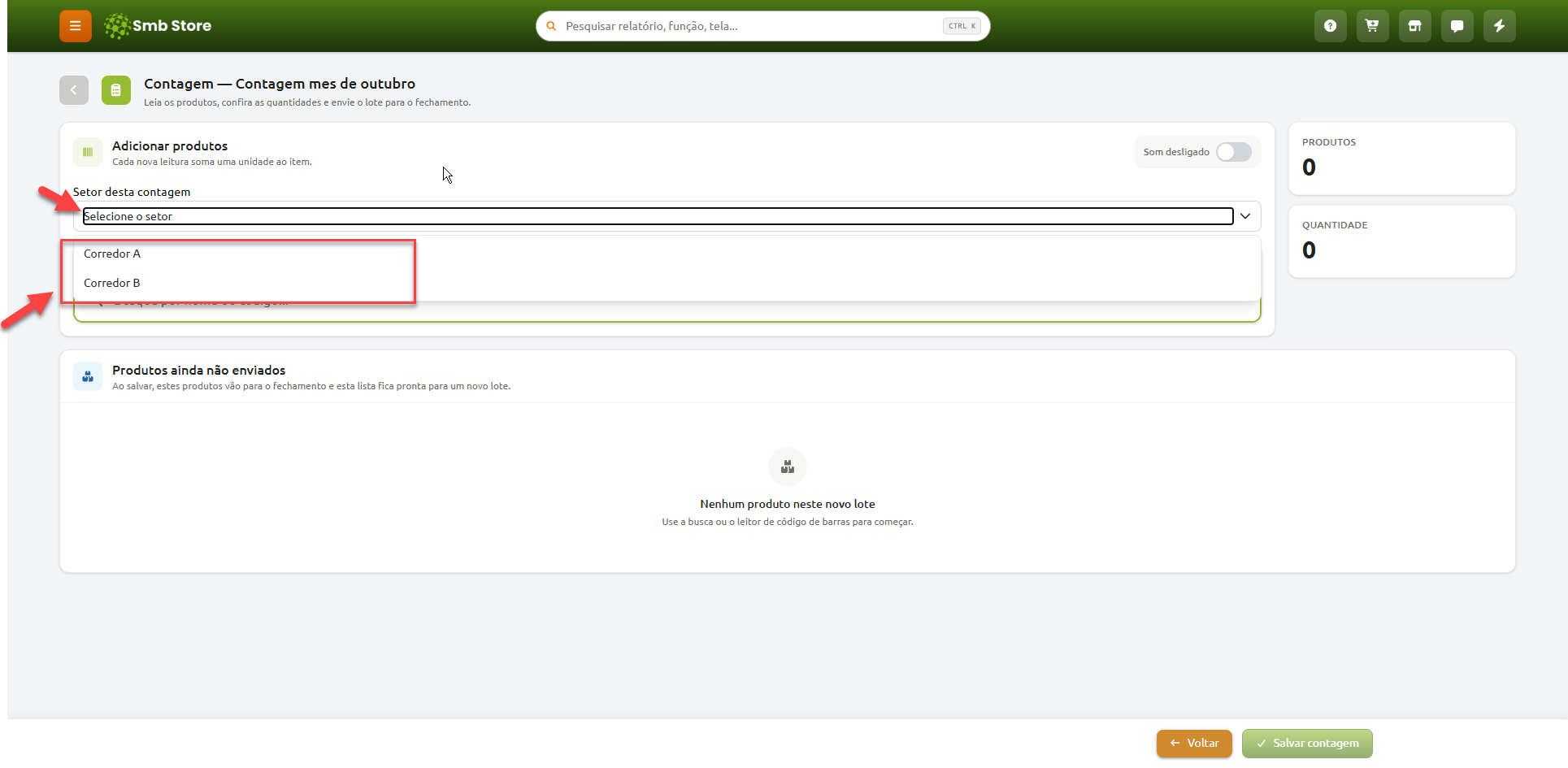Viewport: 1568px width, 768px height.
Task: Open the lightning quick actions icon
Action: point(1499,26)
